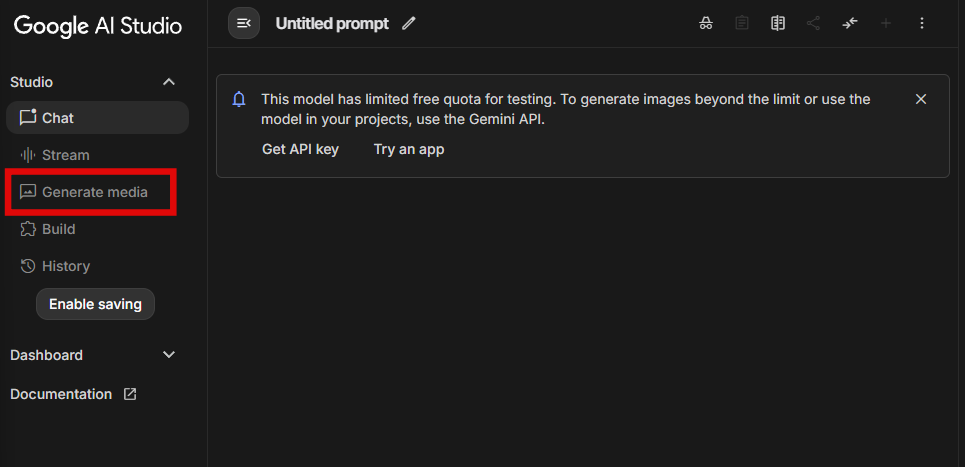
Task: Click the Try an app button
Action: (409, 149)
